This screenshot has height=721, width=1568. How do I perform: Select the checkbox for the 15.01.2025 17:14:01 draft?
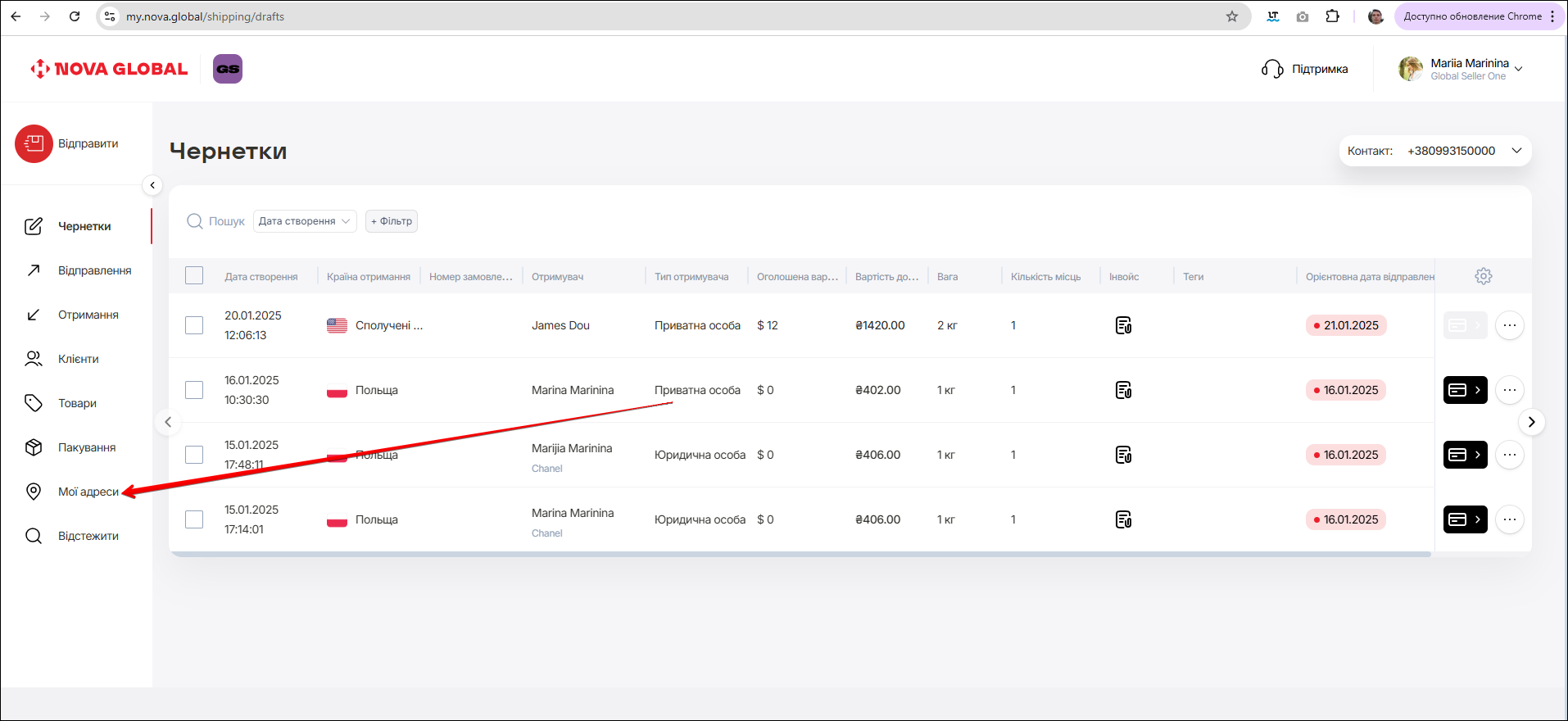194,519
